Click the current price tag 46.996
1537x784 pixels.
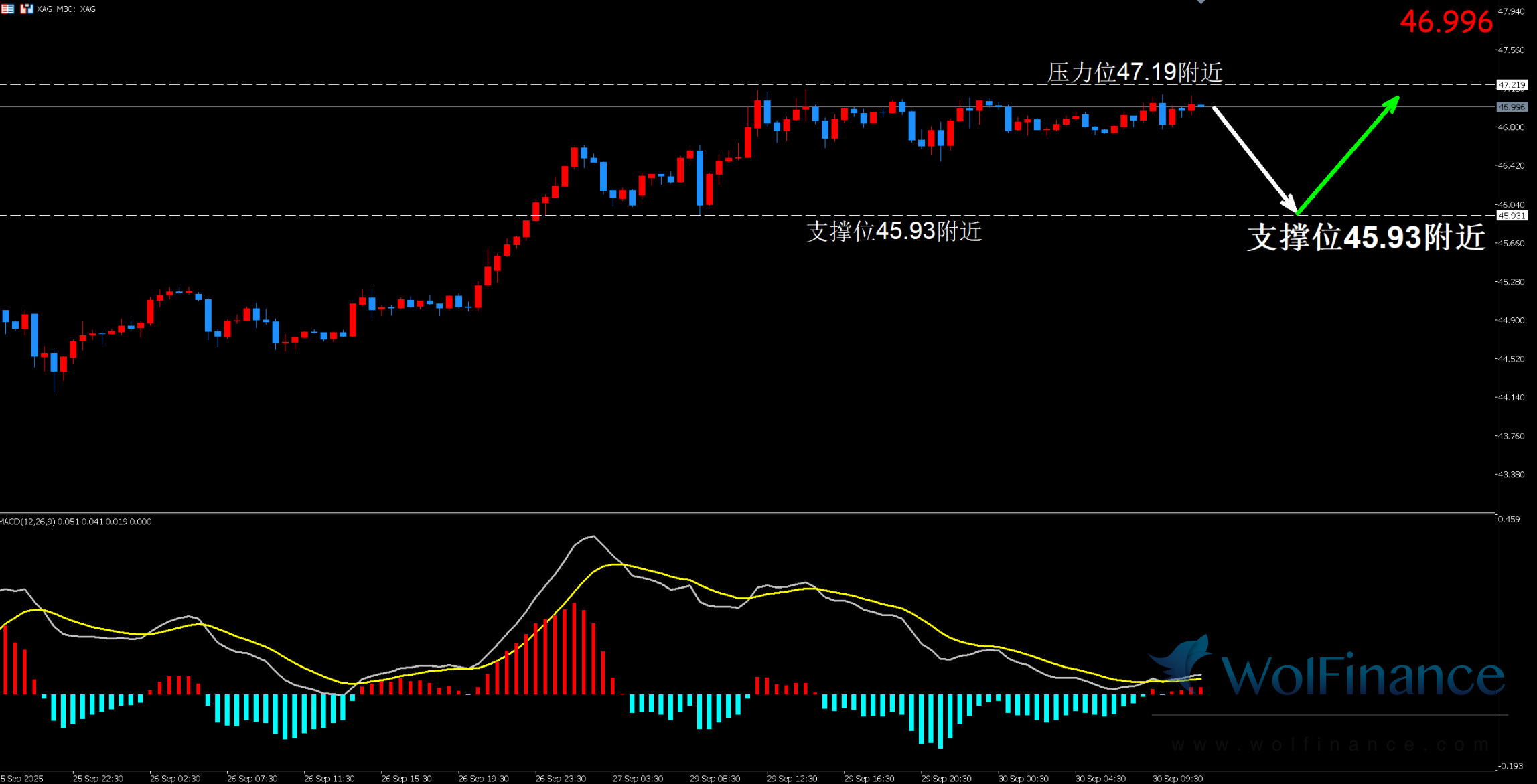point(1512,107)
